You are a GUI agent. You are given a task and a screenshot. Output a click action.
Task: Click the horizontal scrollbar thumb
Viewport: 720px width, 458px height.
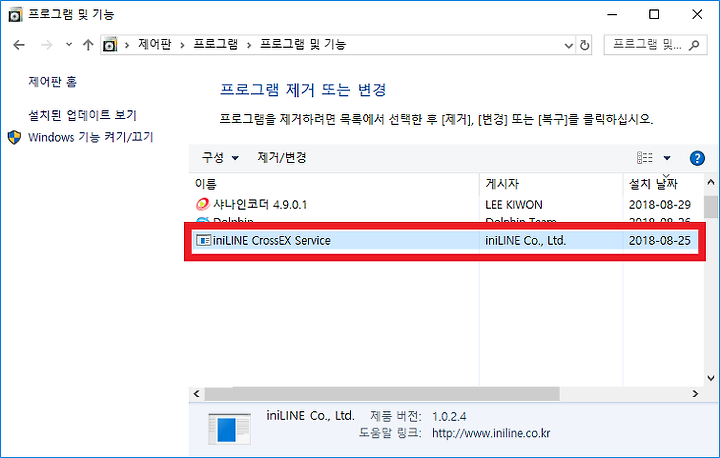tap(382, 394)
